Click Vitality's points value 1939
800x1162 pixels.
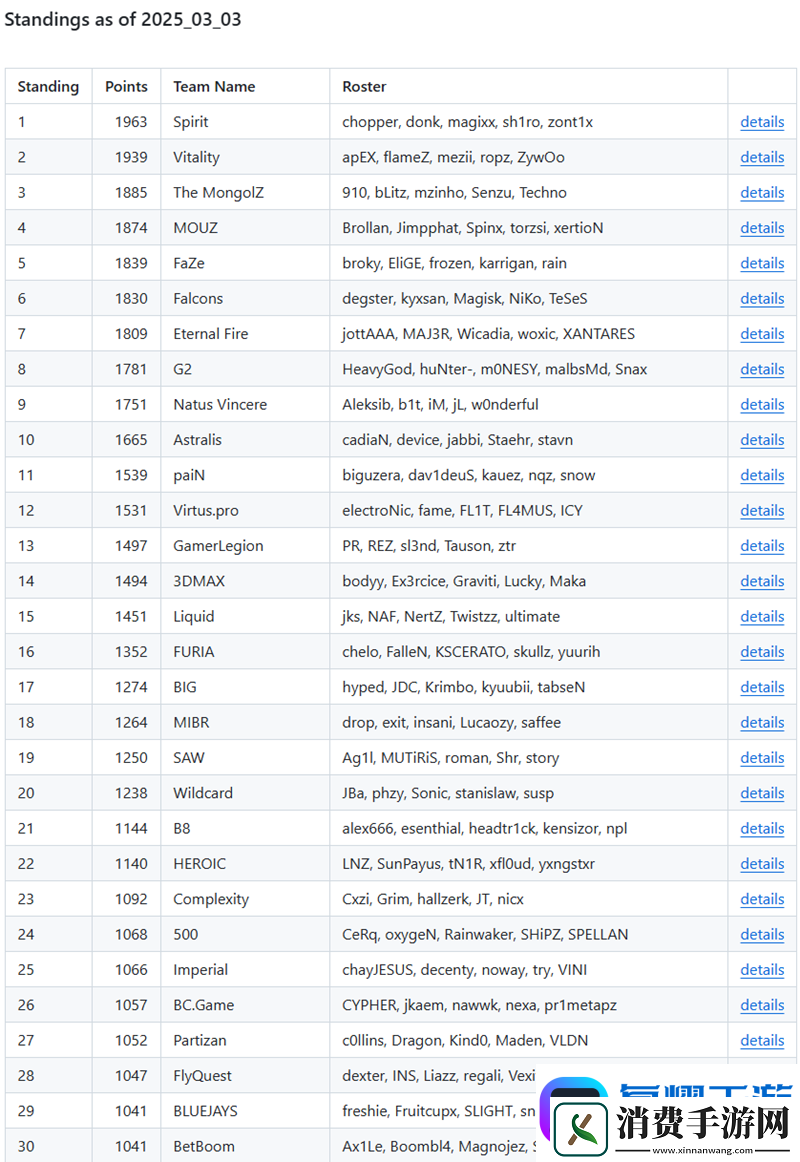[x=131, y=157]
